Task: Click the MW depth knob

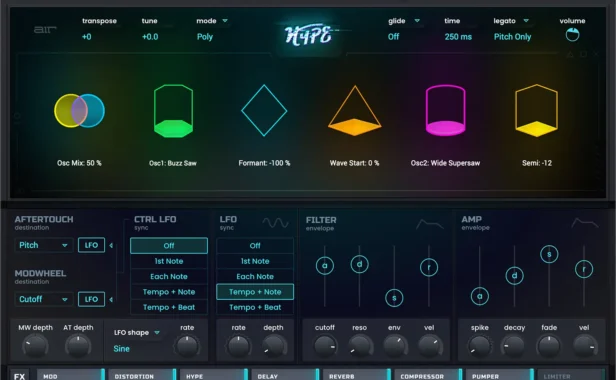Action: [x=35, y=346]
